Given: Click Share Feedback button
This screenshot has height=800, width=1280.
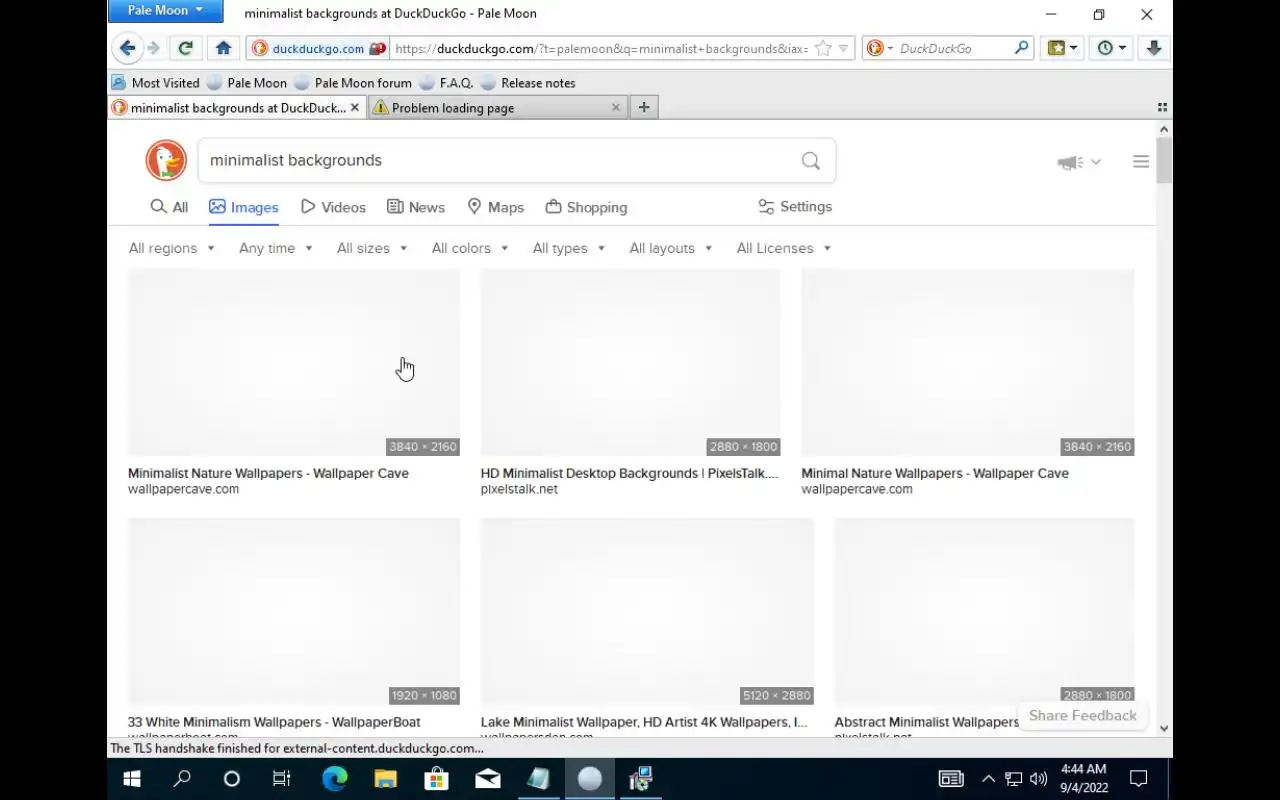Looking at the screenshot, I should click(1082, 715).
